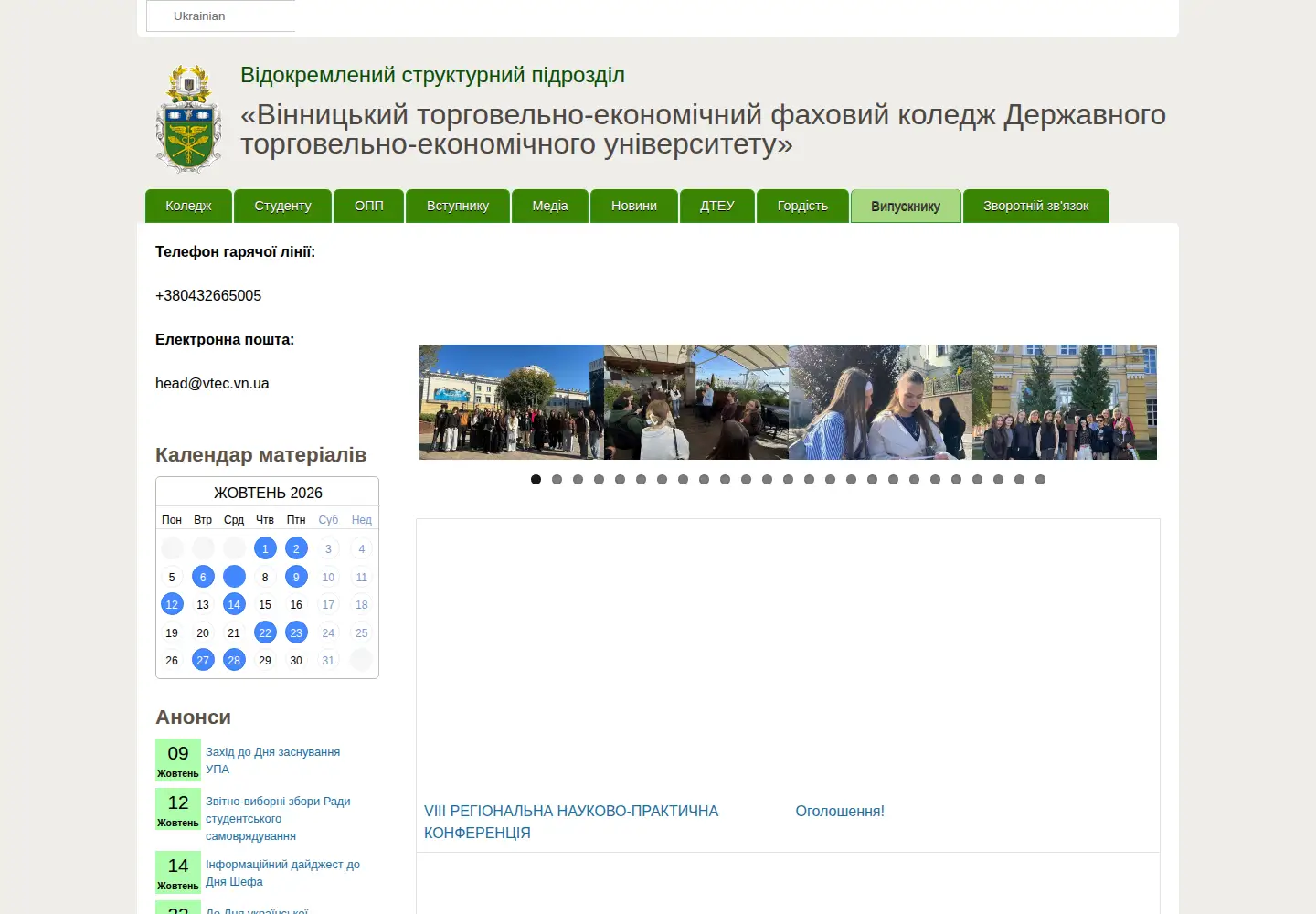The height and width of the screenshot is (914, 1316).
Task: Open calendar date 1 October
Action: (265, 548)
